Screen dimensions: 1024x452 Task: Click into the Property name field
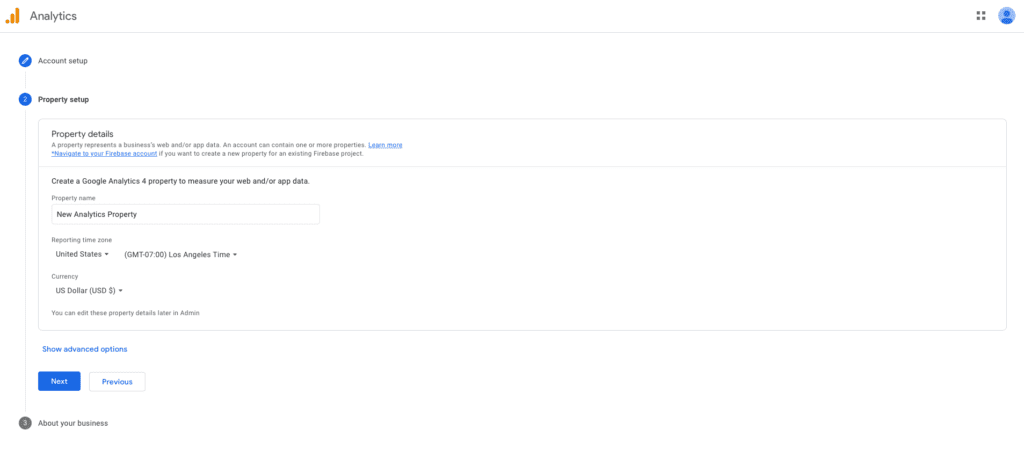point(185,214)
